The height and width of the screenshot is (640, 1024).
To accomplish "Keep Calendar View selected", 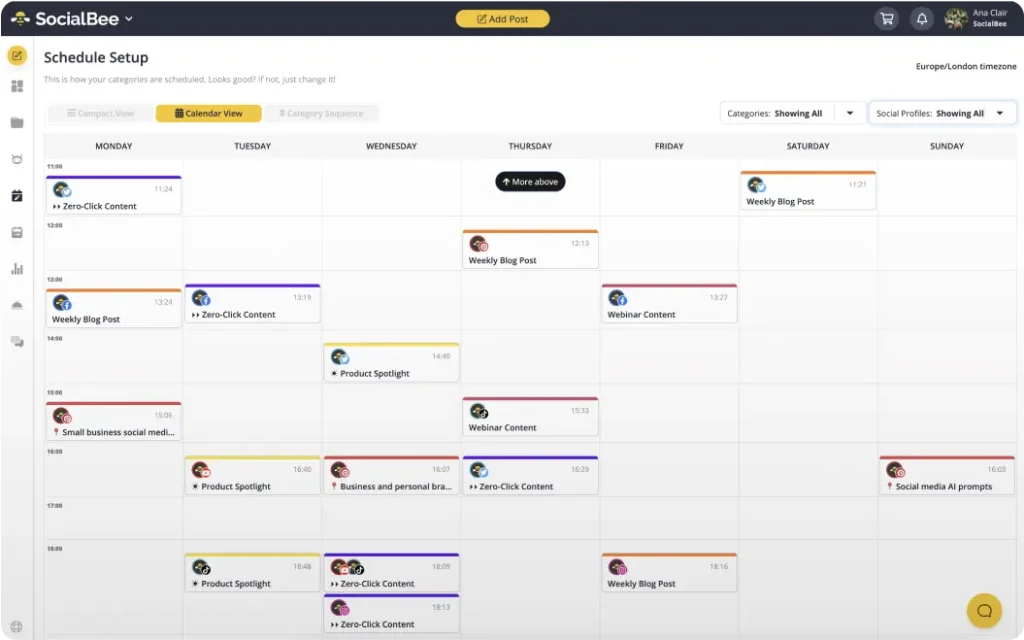I will coord(208,113).
